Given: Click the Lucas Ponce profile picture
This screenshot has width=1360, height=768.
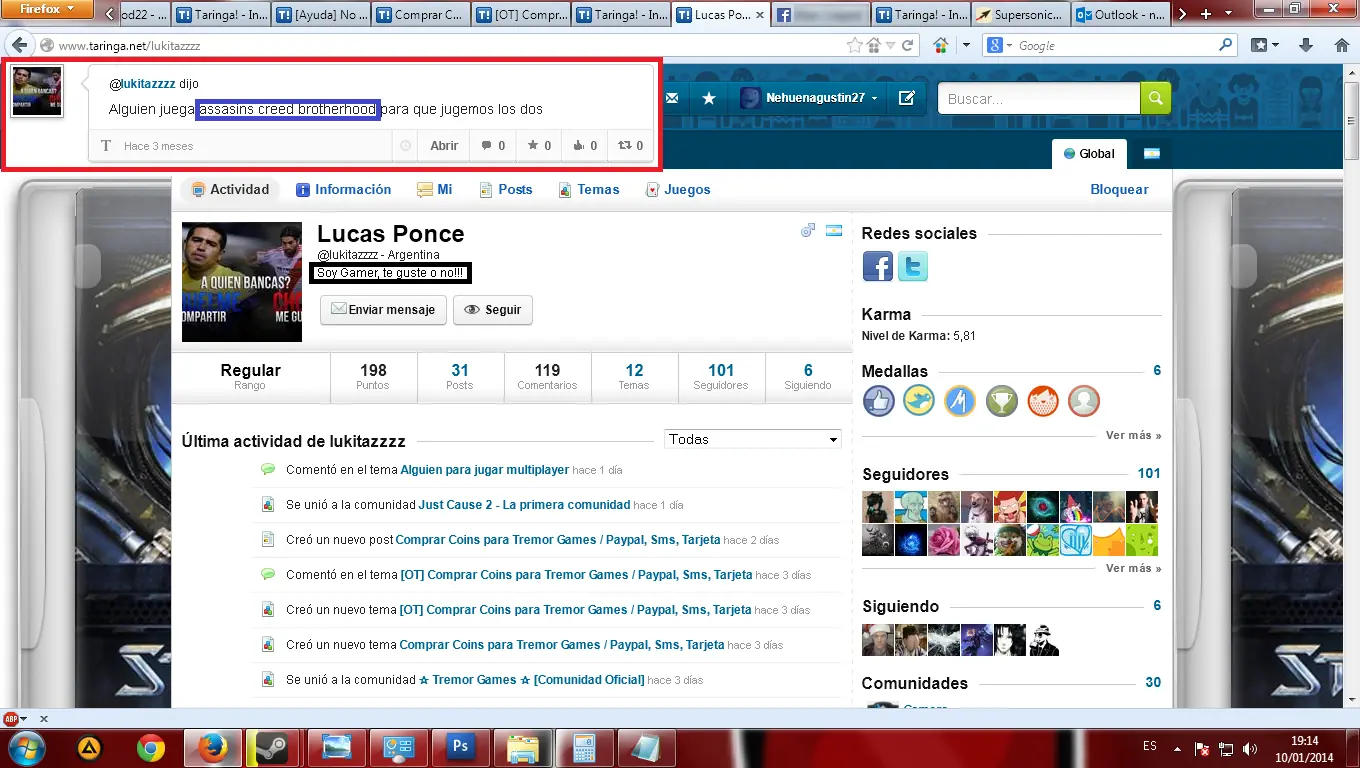Looking at the screenshot, I should pos(242,282).
